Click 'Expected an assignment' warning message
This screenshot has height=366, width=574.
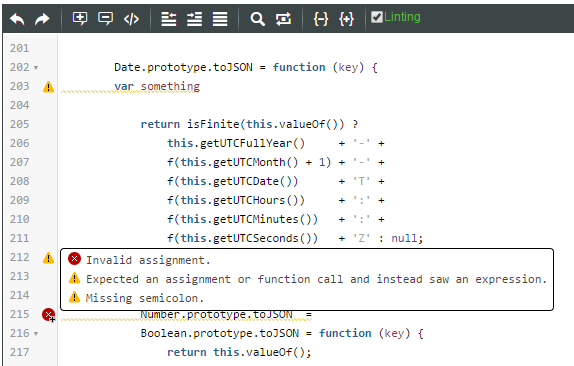tap(316, 279)
